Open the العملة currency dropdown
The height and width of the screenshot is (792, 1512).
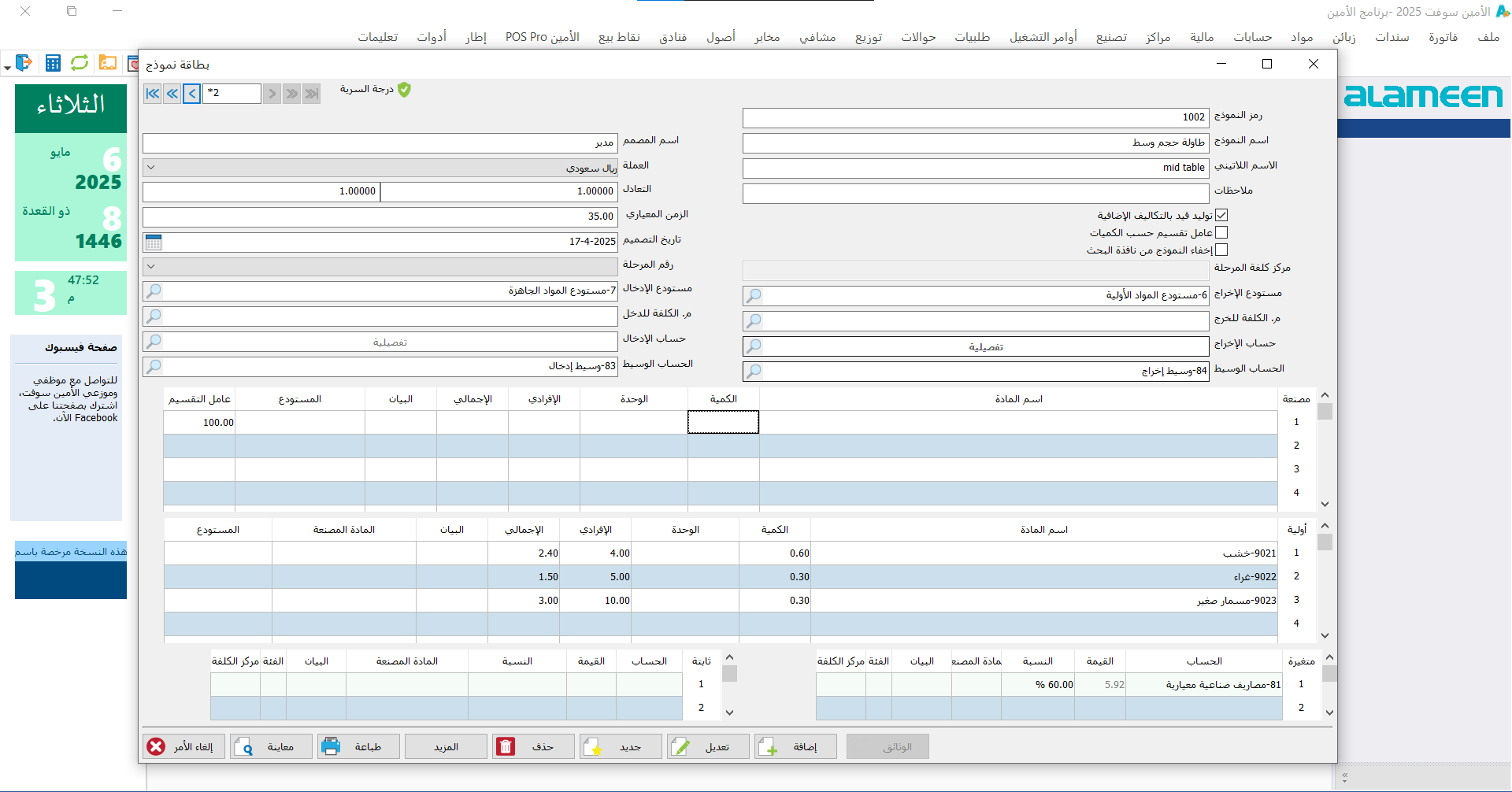click(x=151, y=168)
